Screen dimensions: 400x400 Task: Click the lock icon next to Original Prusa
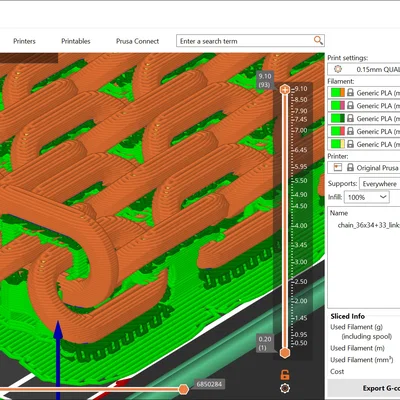(350, 167)
